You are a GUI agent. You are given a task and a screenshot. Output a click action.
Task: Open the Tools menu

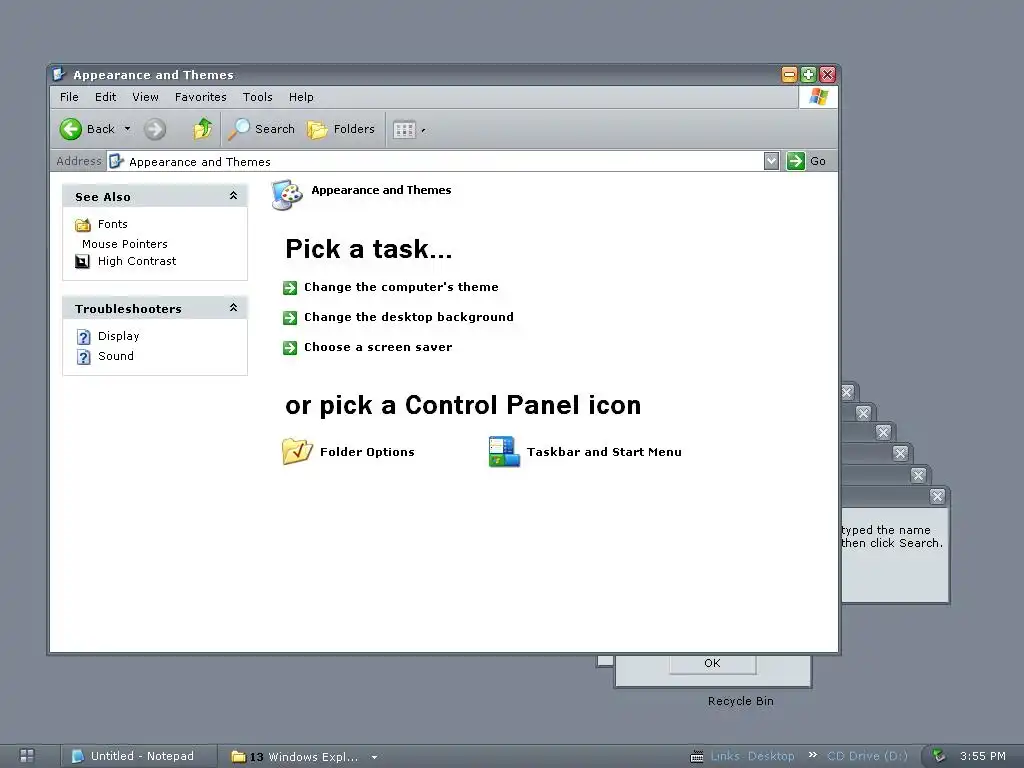(257, 97)
